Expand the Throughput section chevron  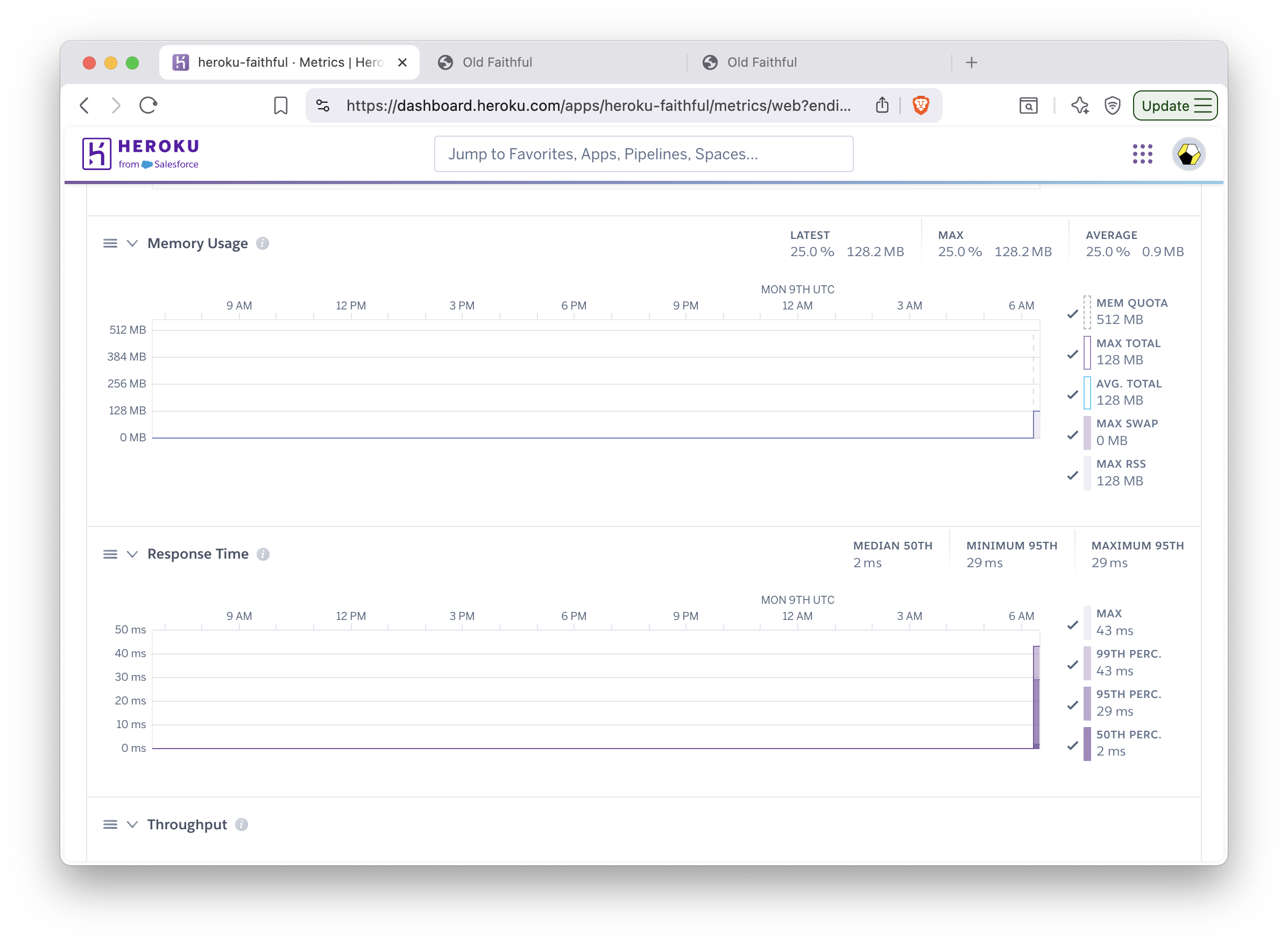point(132,824)
